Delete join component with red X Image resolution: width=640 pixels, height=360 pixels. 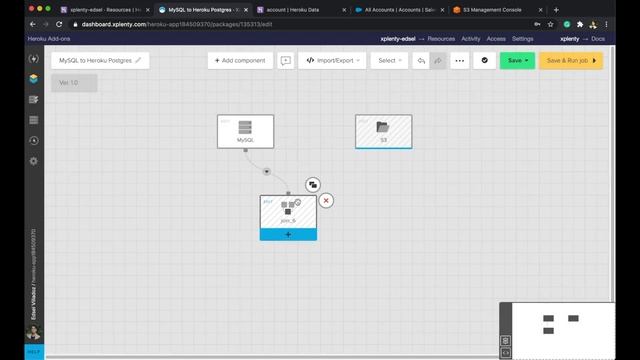[326, 200]
